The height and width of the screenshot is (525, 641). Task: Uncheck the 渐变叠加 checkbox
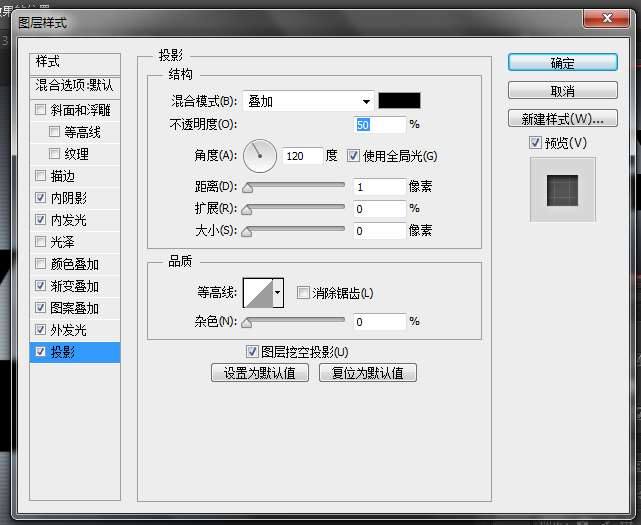[40, 286]
